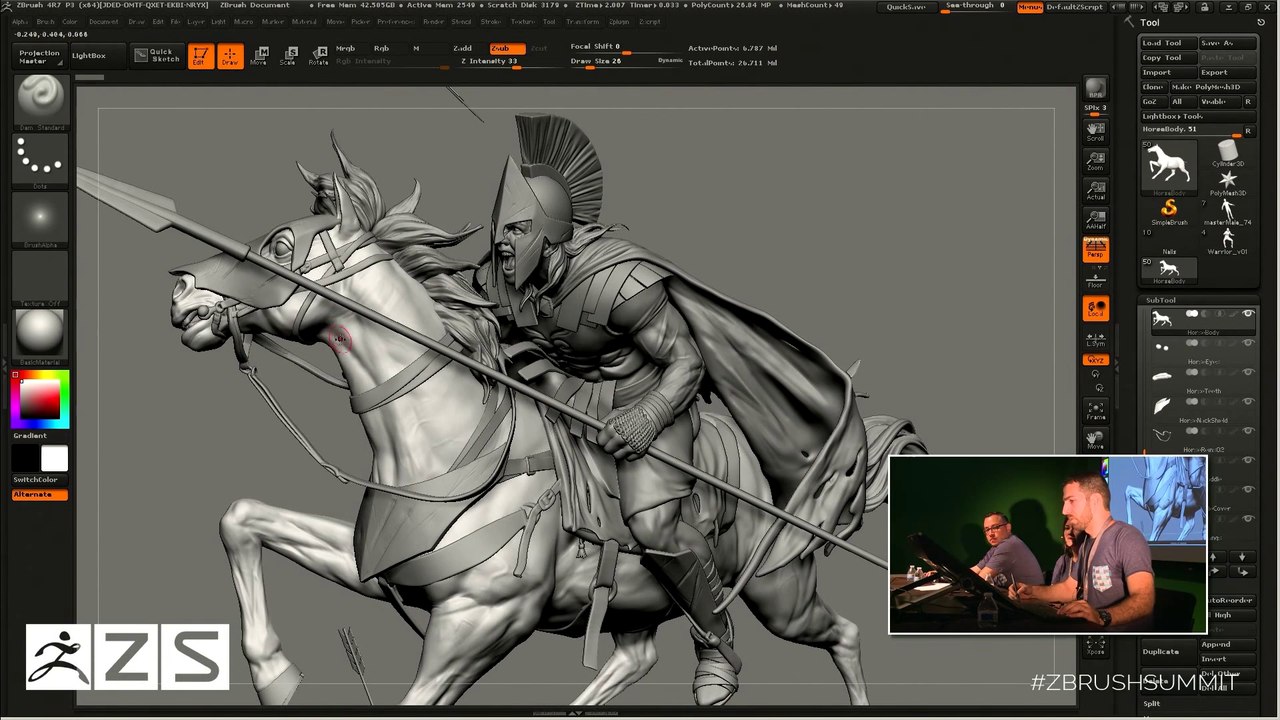Viewport: 1280px width, 720px height.
Task: Select the Scroll canvas tool
Action: click(x=1096, y=131)
